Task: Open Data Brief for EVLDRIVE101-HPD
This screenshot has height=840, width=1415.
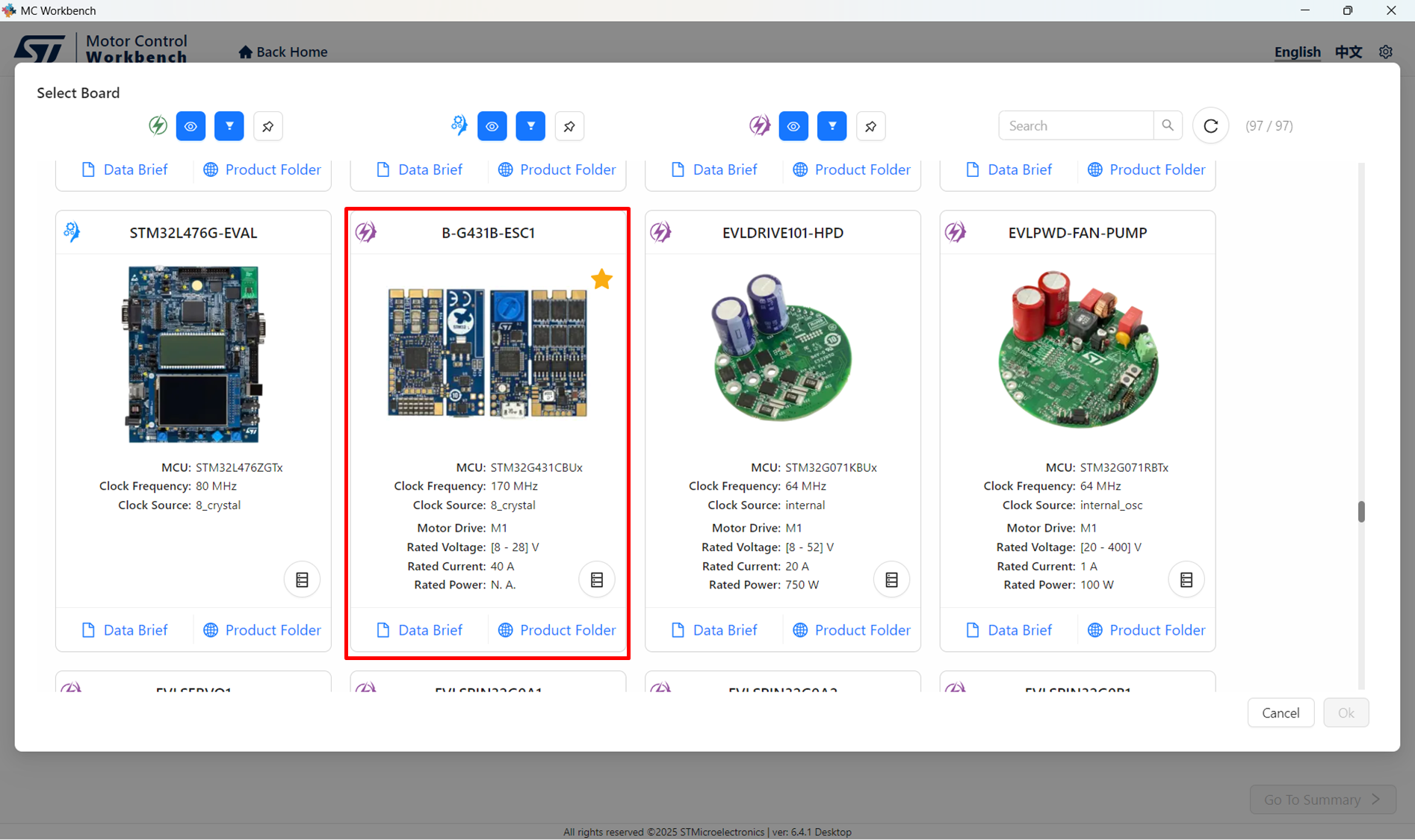Action: tap(713, 630)
